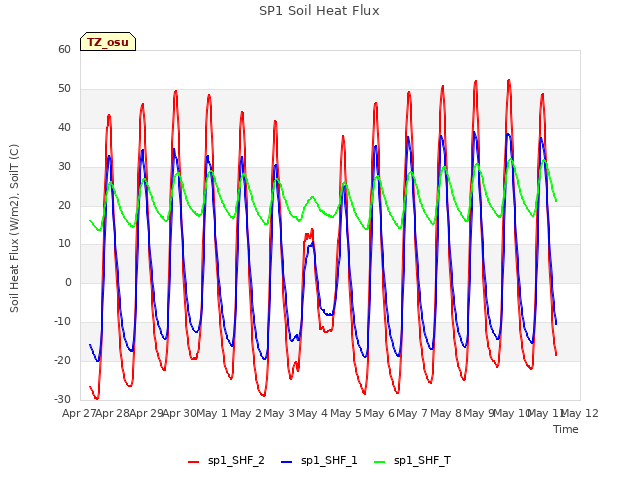The image size is (640, 480).
Task: Click the y-axis tick label 40
Action: tap(64, 127)
